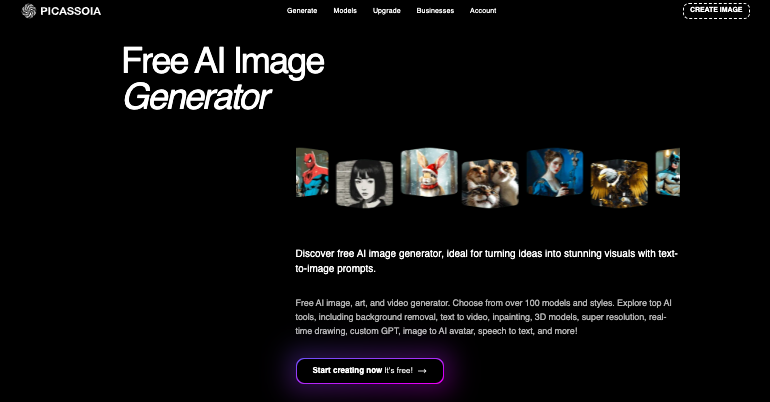Screen dimensions: 770x402
Task: Click the Picassoia swirl logo icon
Action: click(x=29, y=11)
